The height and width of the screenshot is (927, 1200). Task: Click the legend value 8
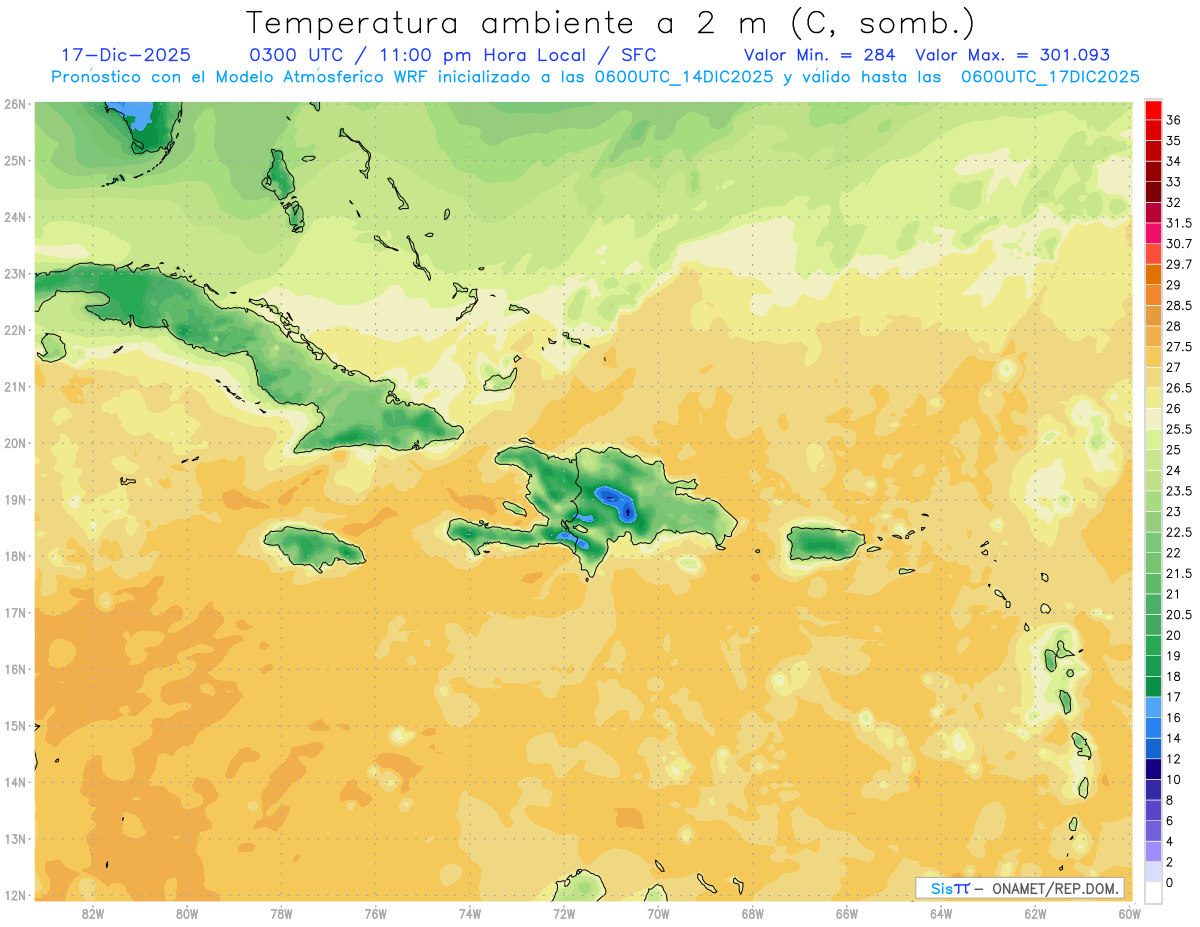pyautogui.click(x=1170, y=800)
